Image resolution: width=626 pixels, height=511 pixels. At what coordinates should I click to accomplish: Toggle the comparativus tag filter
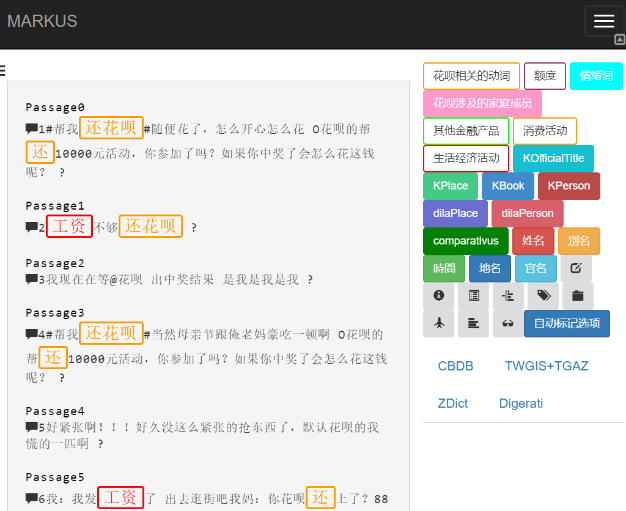click(x=465, y=241)
